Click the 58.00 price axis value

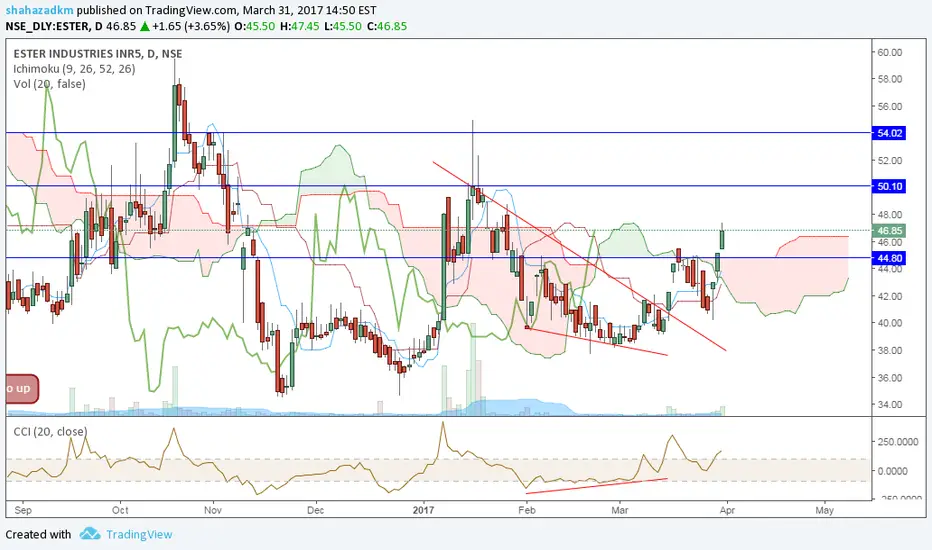point(889,79)
